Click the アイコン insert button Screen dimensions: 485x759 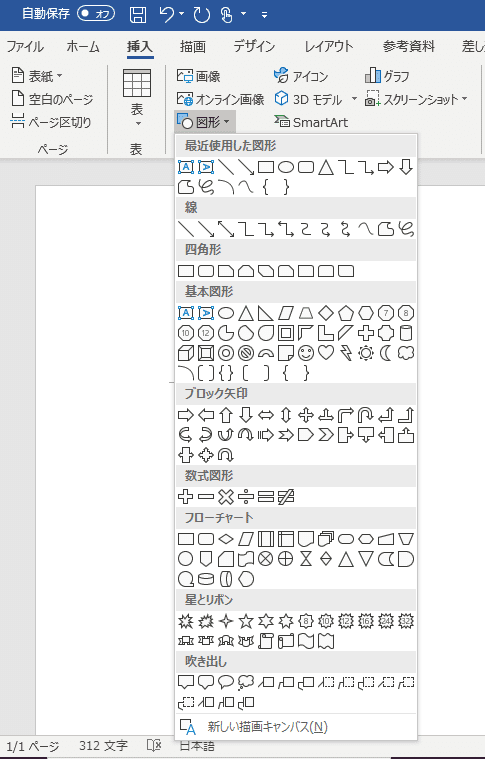coord(301,76)
